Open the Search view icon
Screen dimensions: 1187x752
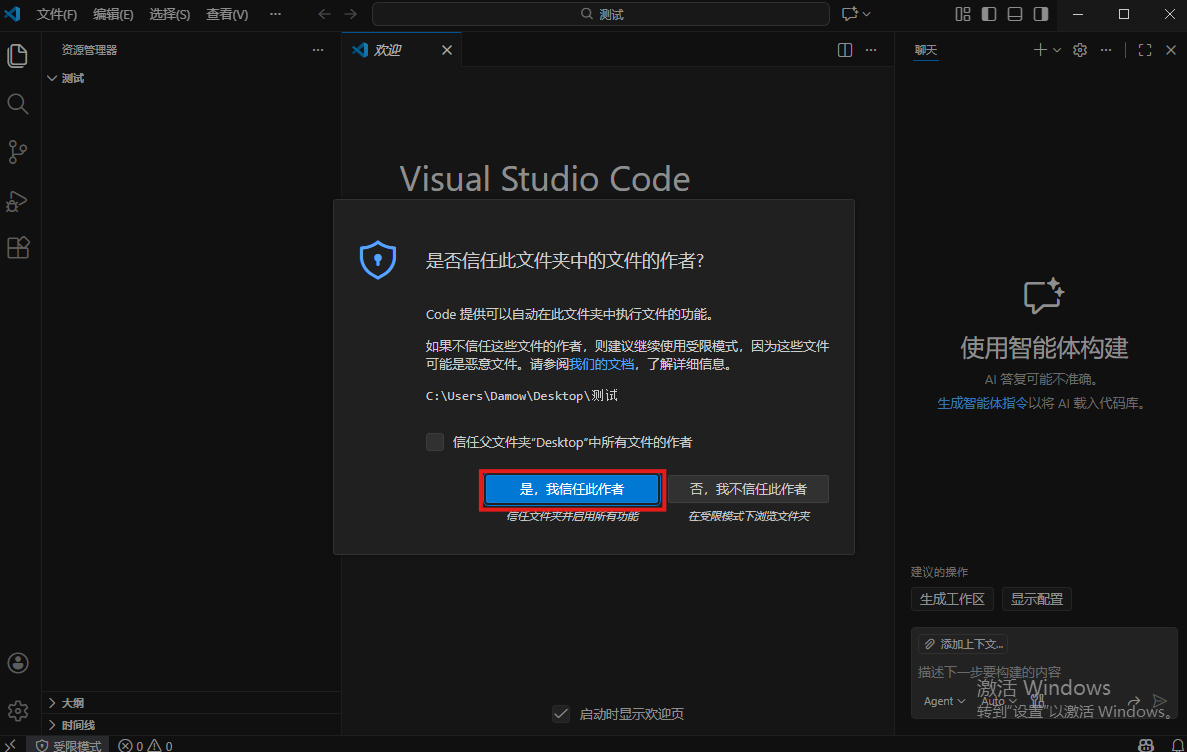pos(18,104)
